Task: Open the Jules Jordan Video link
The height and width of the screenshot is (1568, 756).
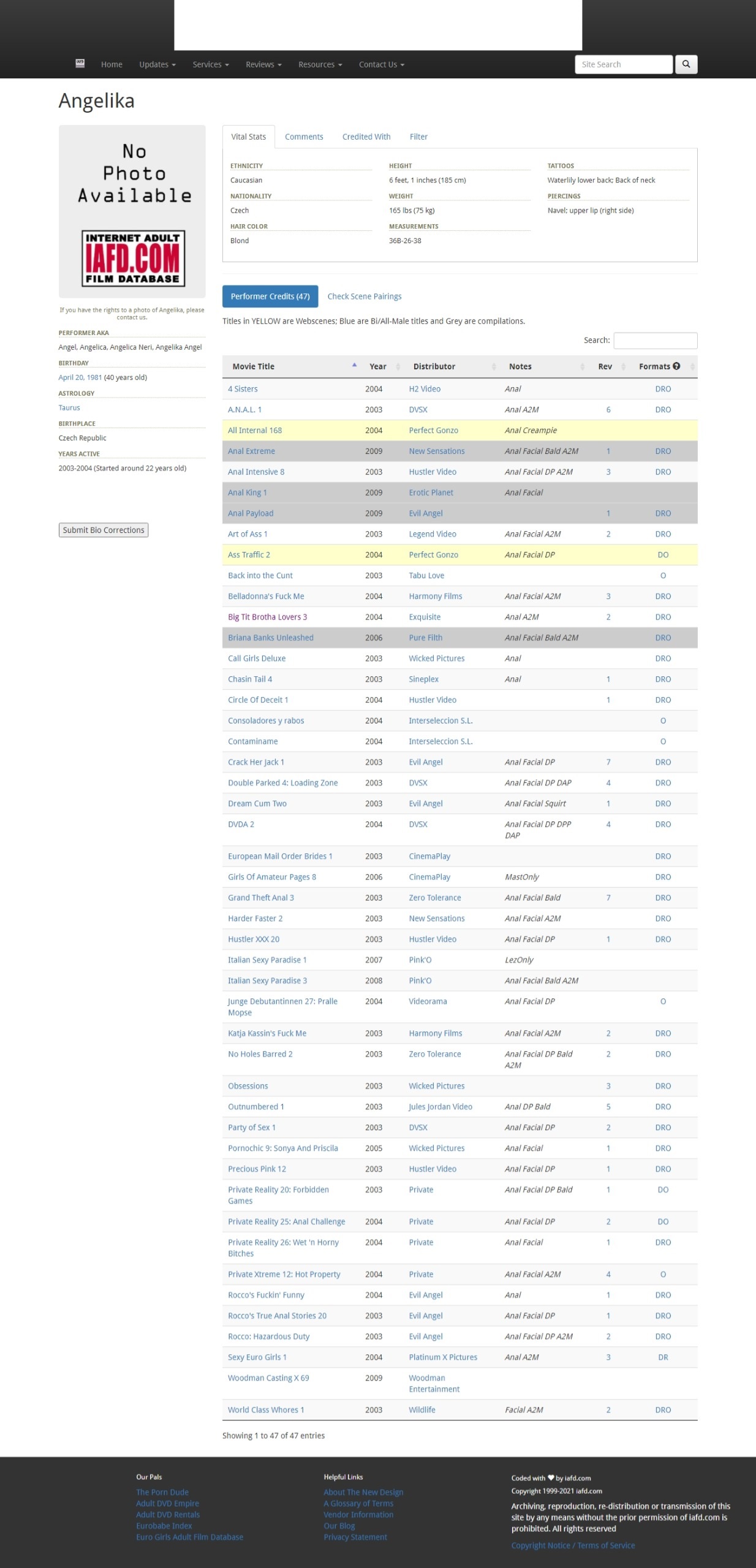Action: [x=440, y=1107]
